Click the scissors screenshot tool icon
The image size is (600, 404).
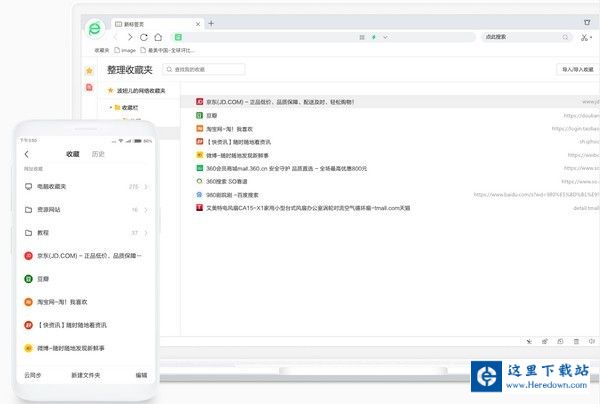click(x=585, y=37)
